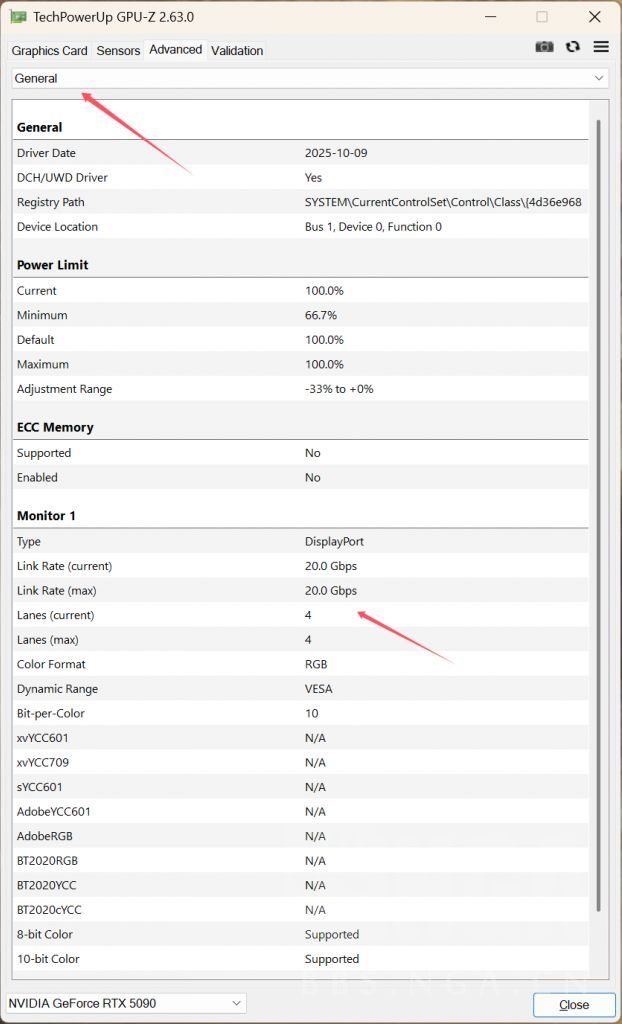The image size is (622, 1024).
Task: Select the Advanced tab
Action: coord(176,50)
